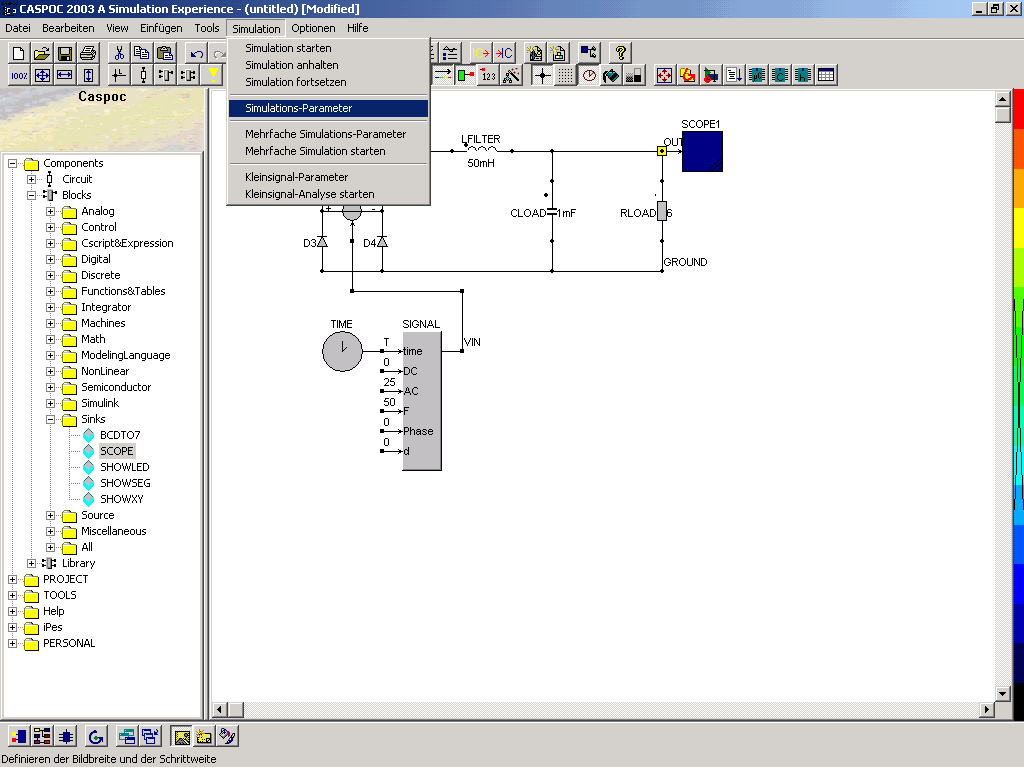Screen dimensions: 1024x768
Task: Toggle the background picture button in the bottom toolbar
Action: (182, 736)
